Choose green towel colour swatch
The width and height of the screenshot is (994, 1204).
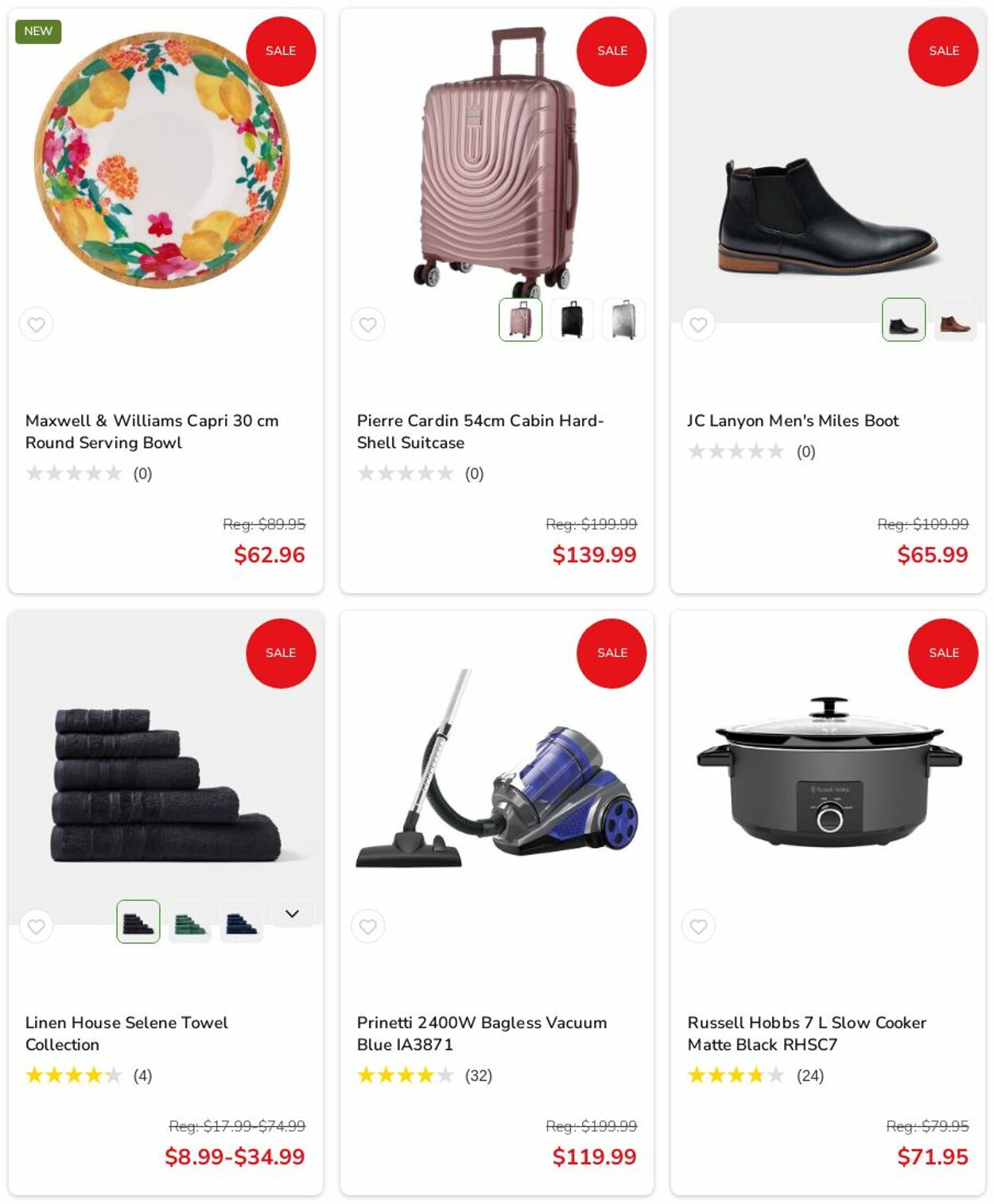point(190,922)
